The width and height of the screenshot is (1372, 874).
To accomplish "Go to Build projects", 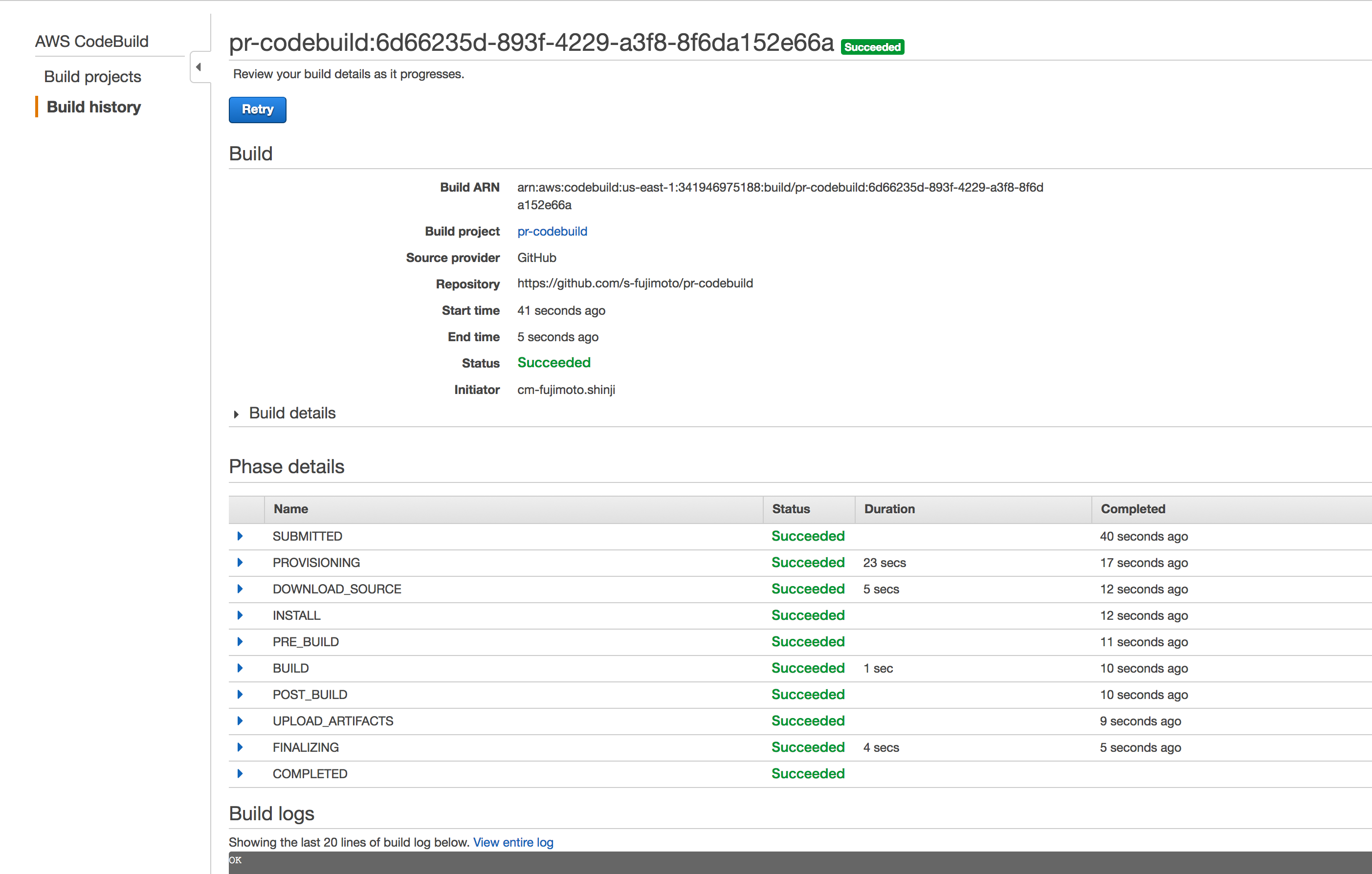I will point(92,76).
